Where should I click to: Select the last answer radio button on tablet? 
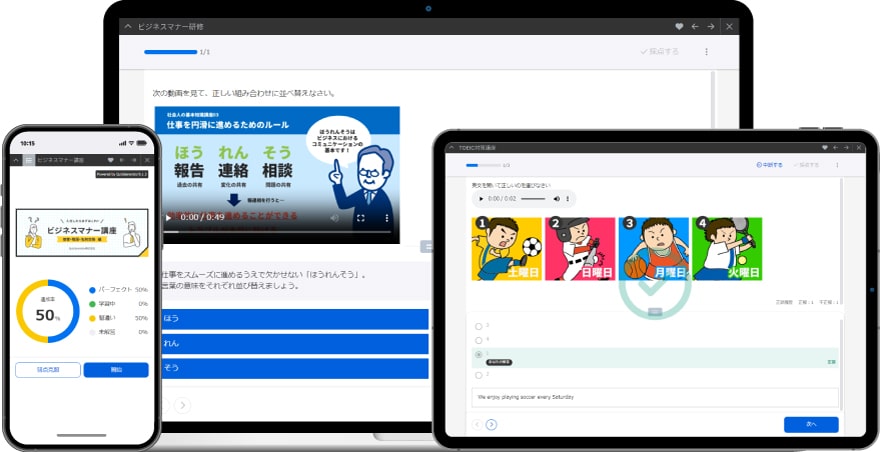(x=478, y=374)
